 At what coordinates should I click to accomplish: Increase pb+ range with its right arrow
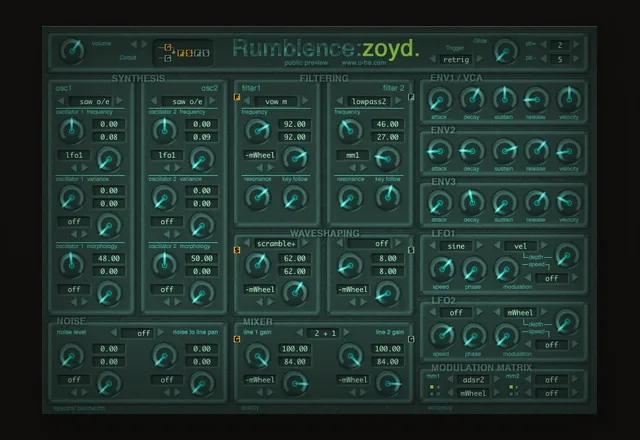[576, 44]
